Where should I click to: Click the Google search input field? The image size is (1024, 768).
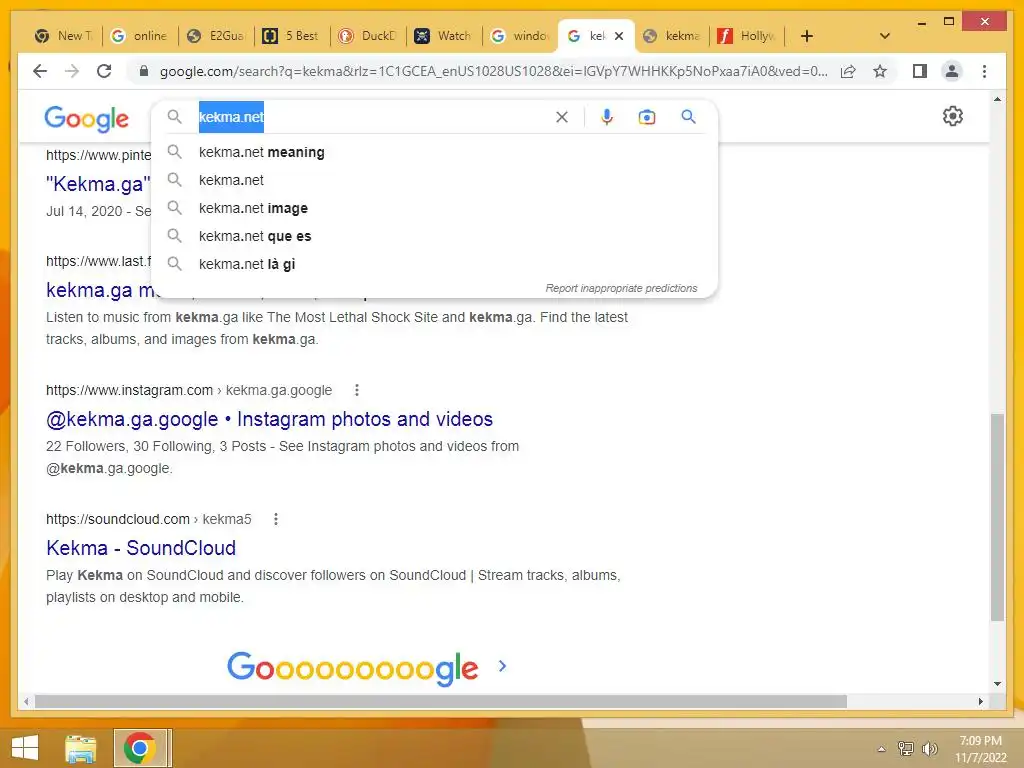(372, 117)
